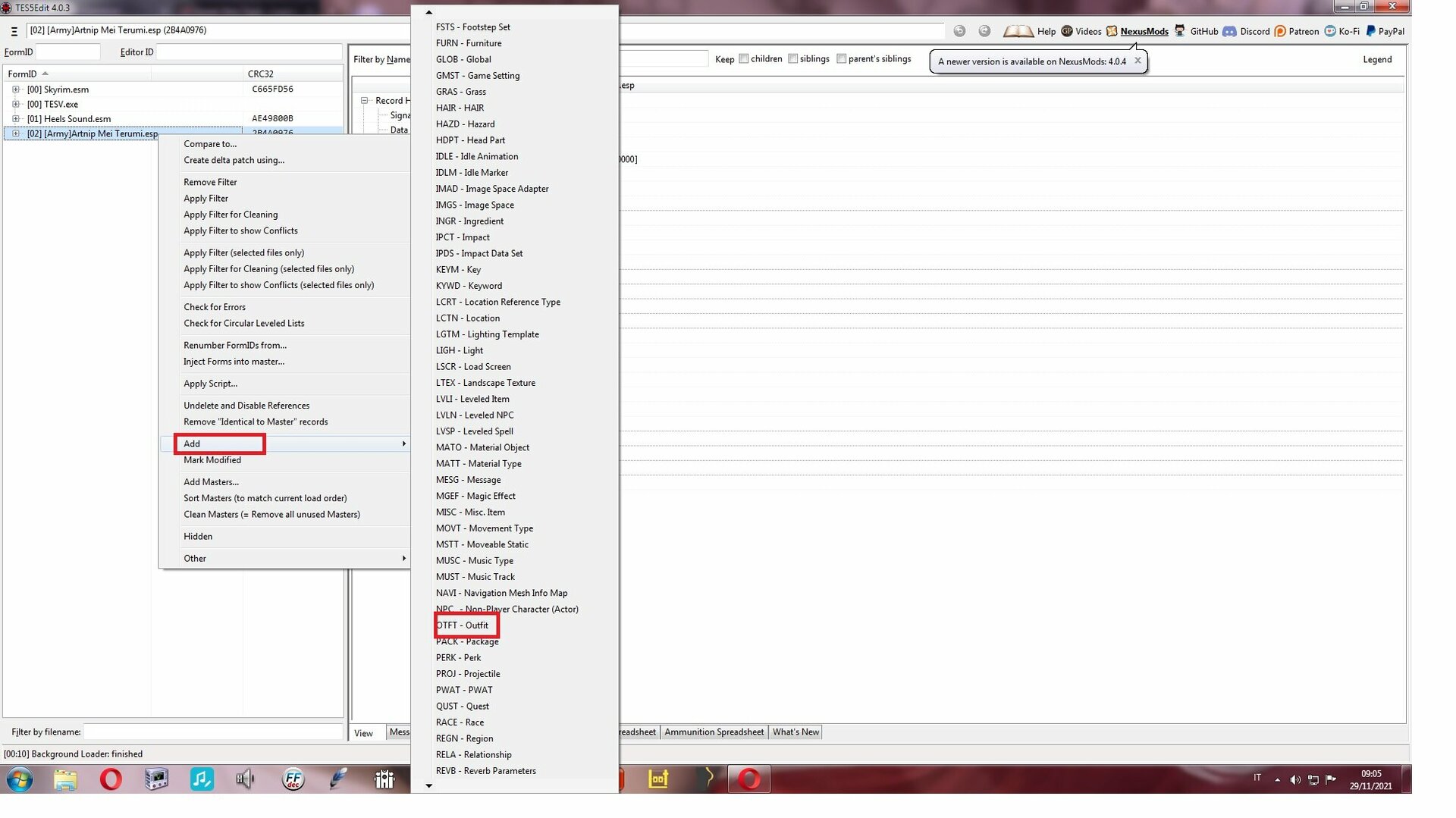Open the white figures app in taskbar
The width and height of the screenshot is (1456, 818).
[x=384, y=779]
